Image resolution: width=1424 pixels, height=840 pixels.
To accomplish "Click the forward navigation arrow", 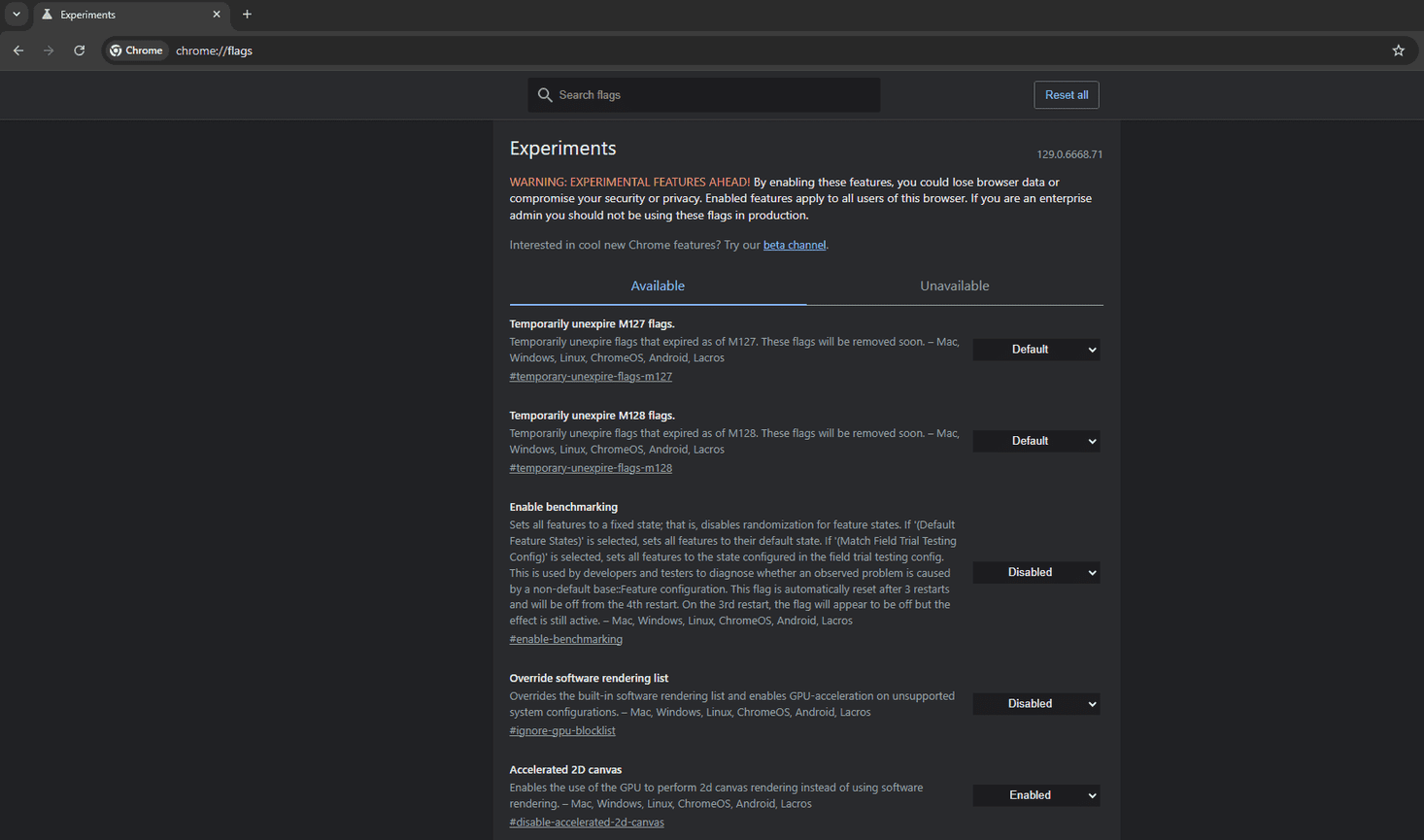I will (x=48, y=50).
